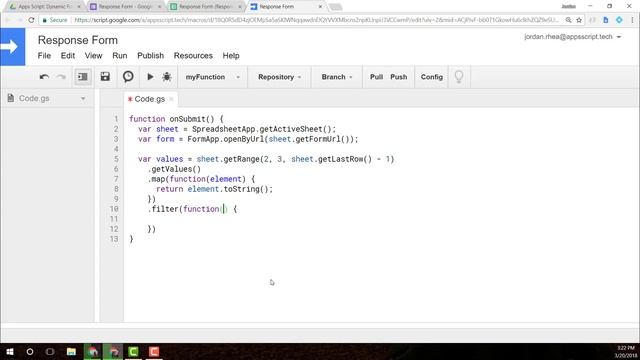
Task: Select the Code.gs editor tab
Action: (x=149, y=99)
